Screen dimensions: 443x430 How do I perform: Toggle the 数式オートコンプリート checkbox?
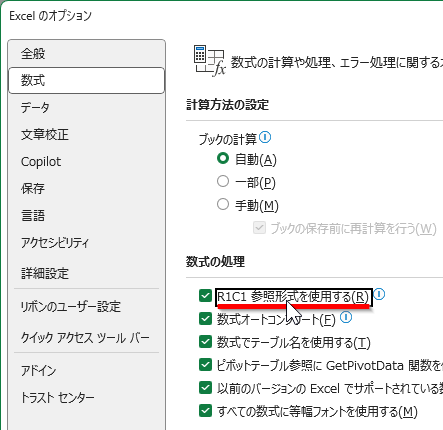click(205, 319)
